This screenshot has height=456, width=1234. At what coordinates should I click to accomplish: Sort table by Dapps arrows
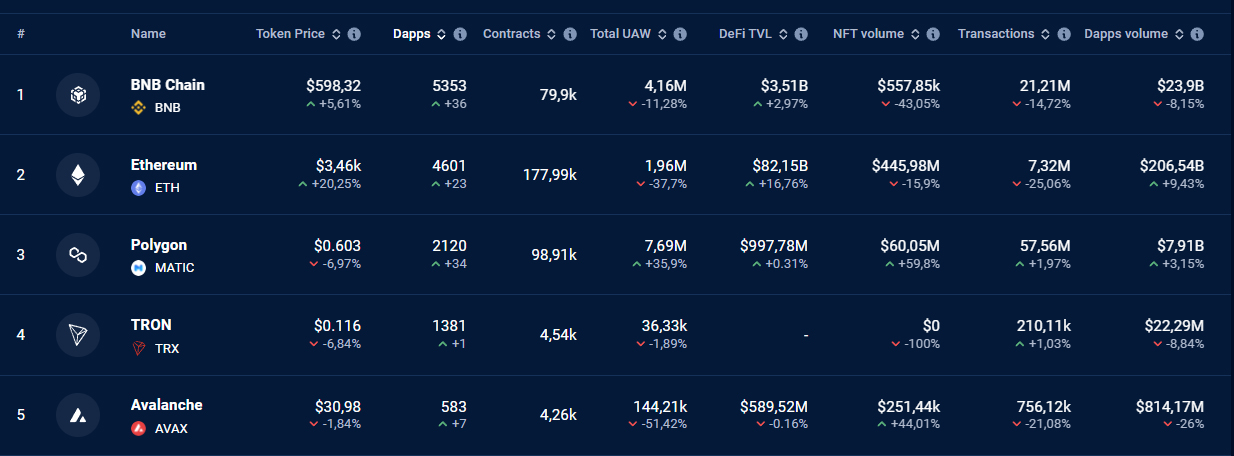[442, 34]
